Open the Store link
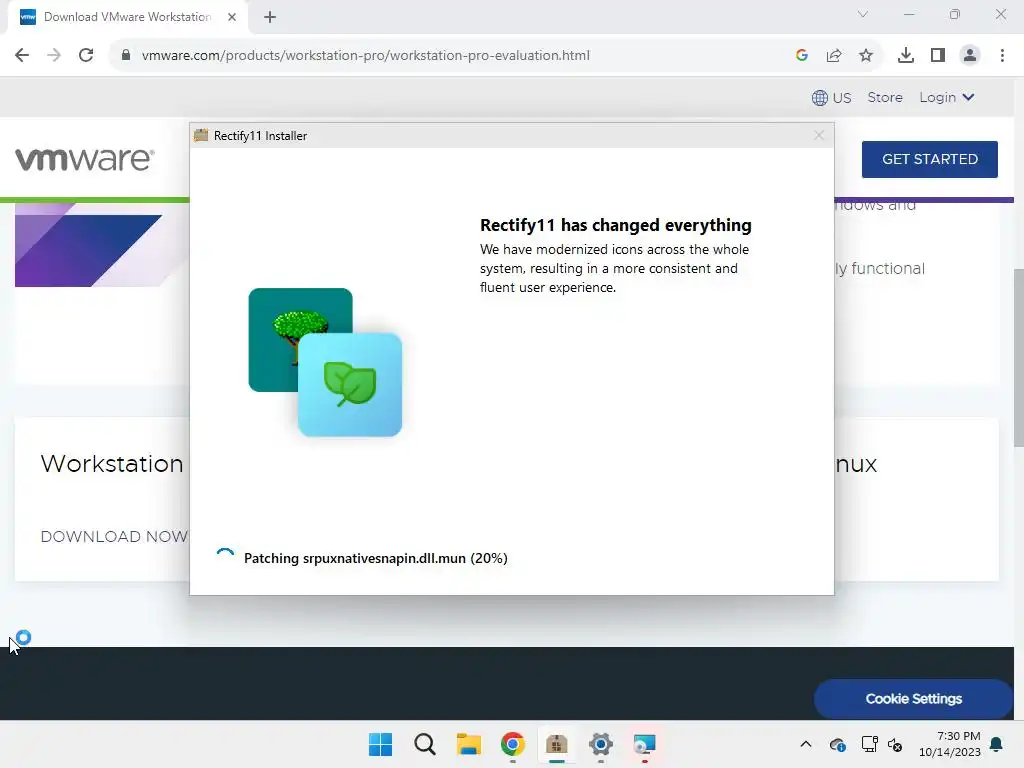The width and height of the screenshot is (1024, 768). tap(885, 97)
